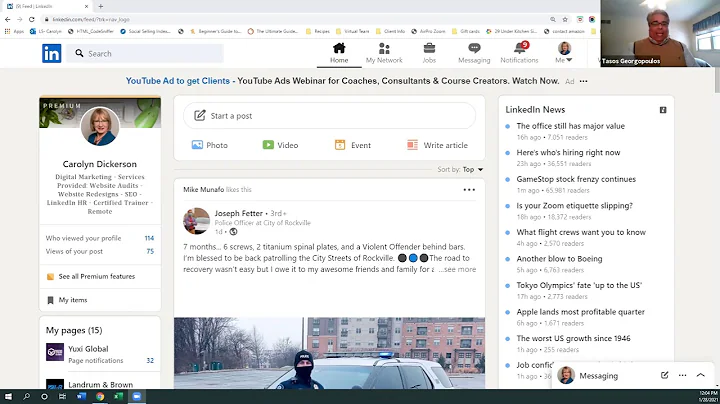Read 'GameStop stock frenzy continues'
Image resolution: width=720 pixels, height=404 pixels.
click(576, 179)
